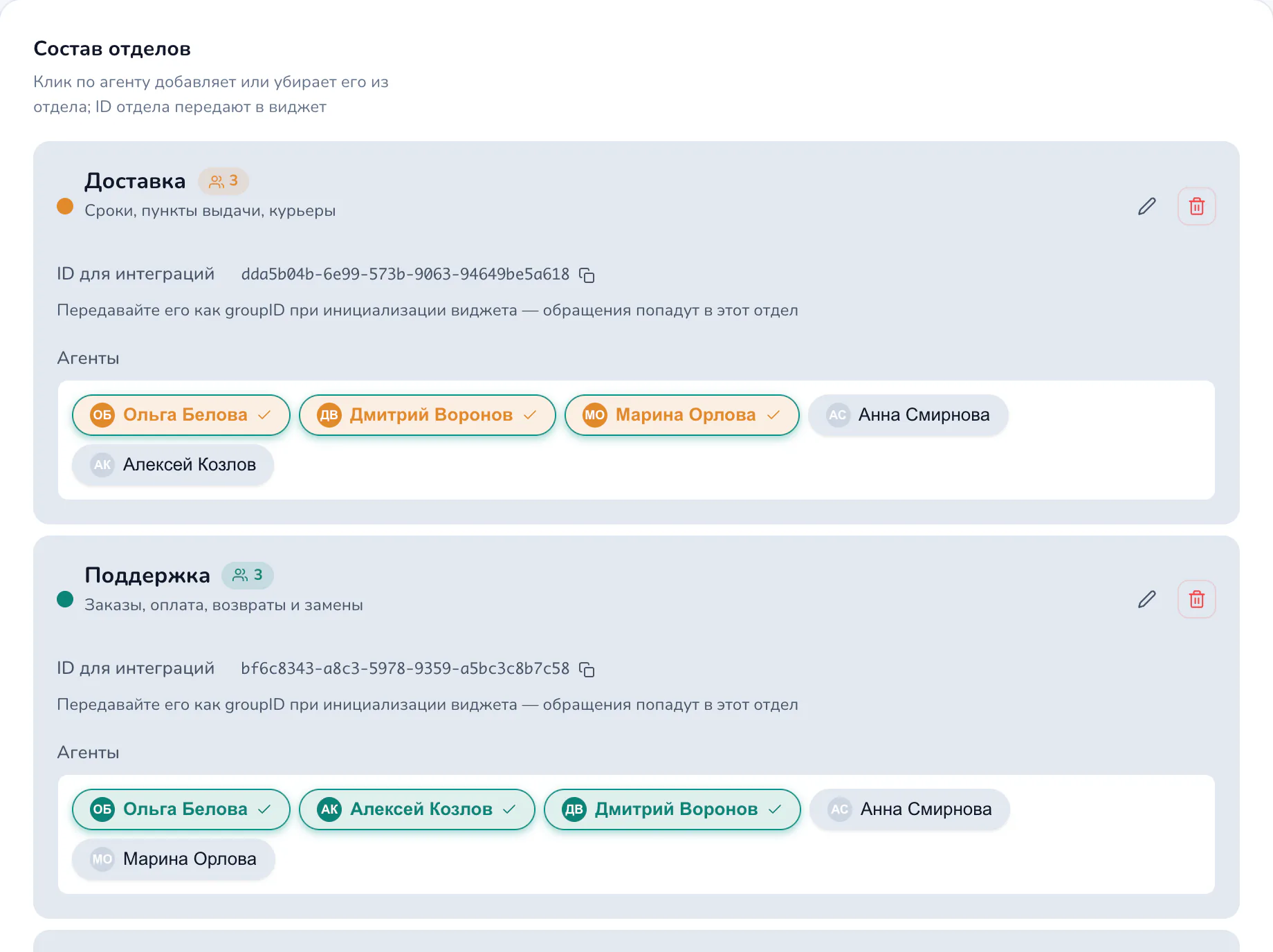1273x952 pixels.
Task: Click 'ID для интеграций' label in Доставка
Action: 136,274
